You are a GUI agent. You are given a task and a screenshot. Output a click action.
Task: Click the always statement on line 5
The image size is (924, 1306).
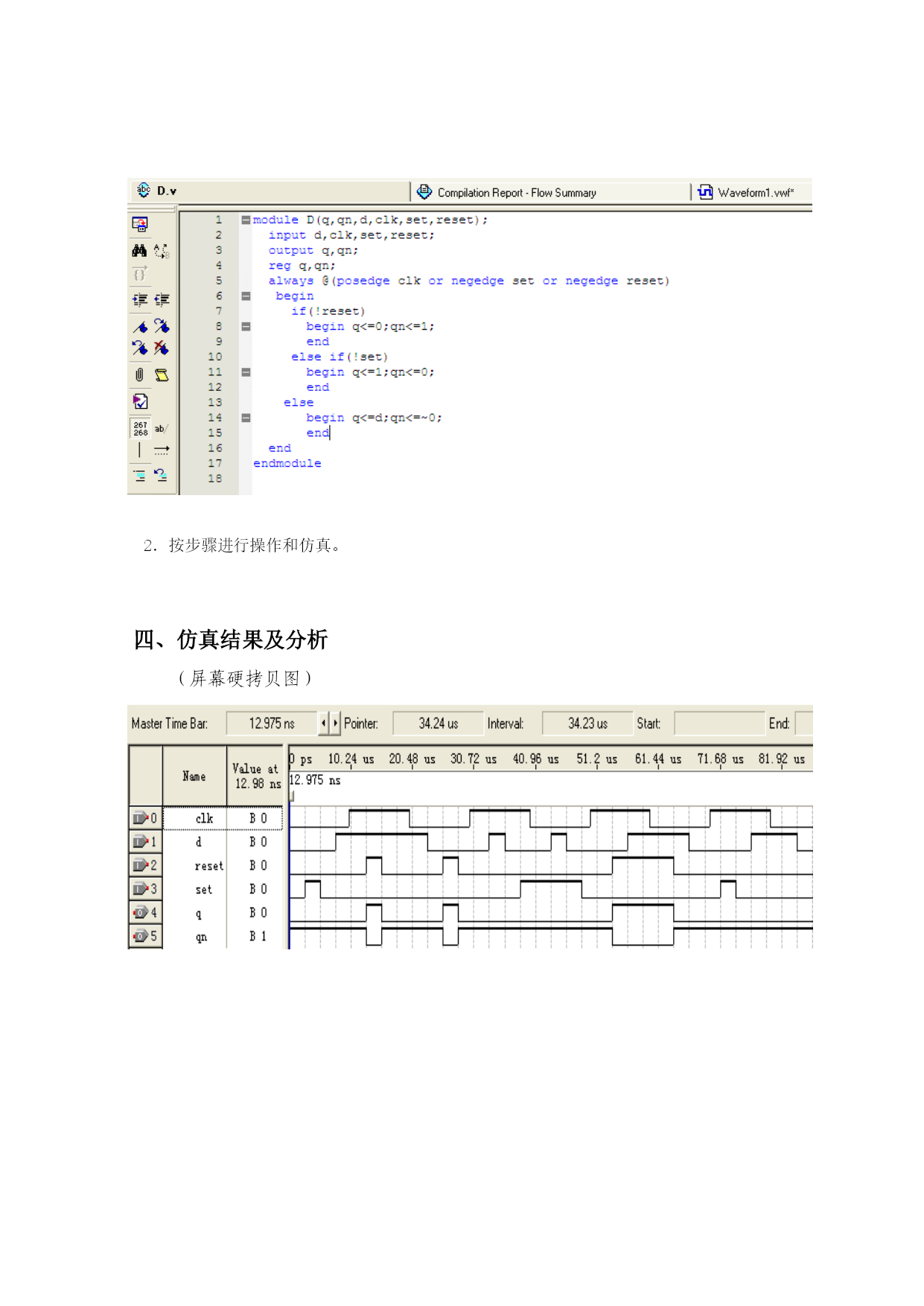pyautogui.click(x=468, y=281)
